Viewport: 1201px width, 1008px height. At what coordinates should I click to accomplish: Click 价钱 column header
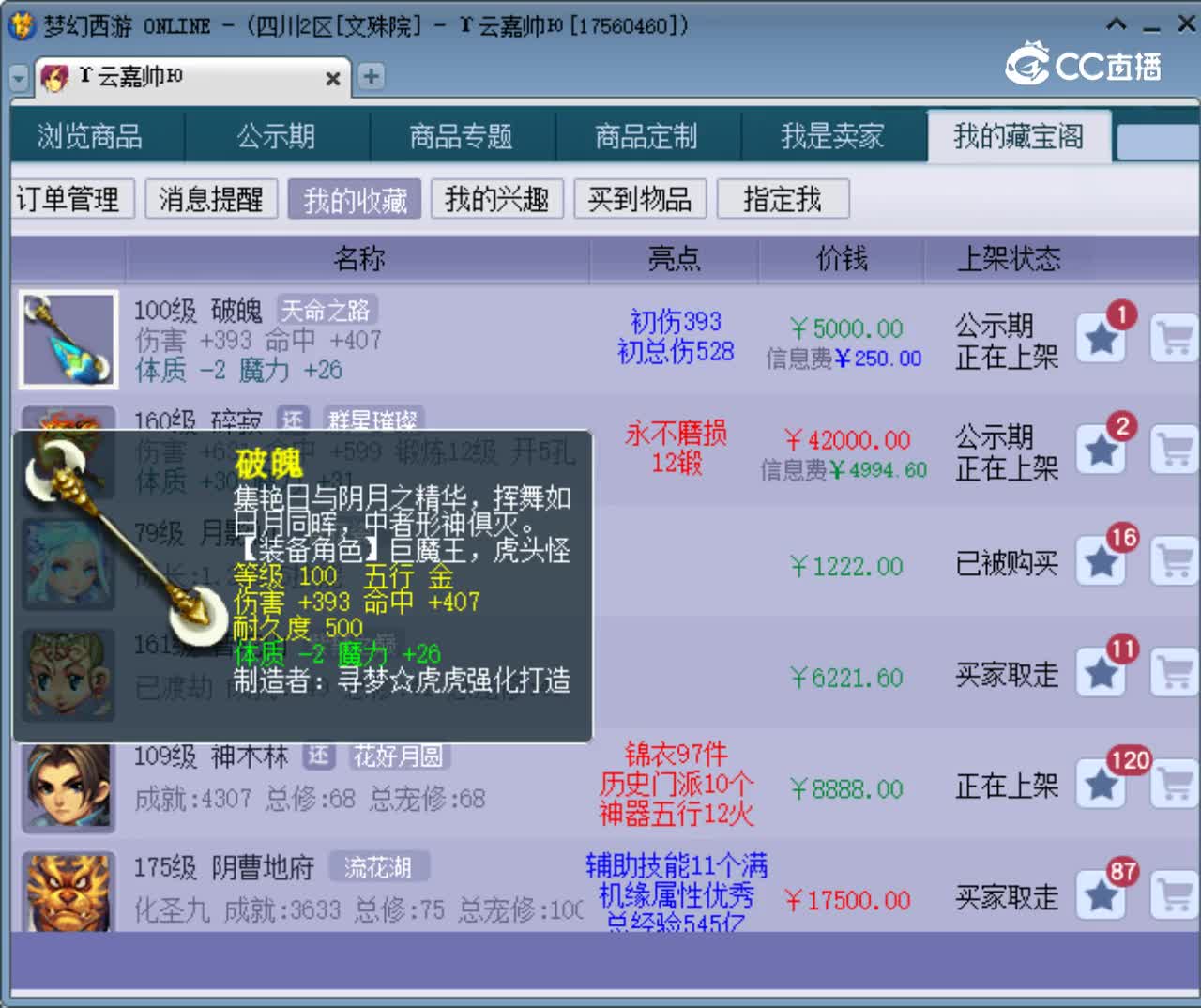point(842,259)
